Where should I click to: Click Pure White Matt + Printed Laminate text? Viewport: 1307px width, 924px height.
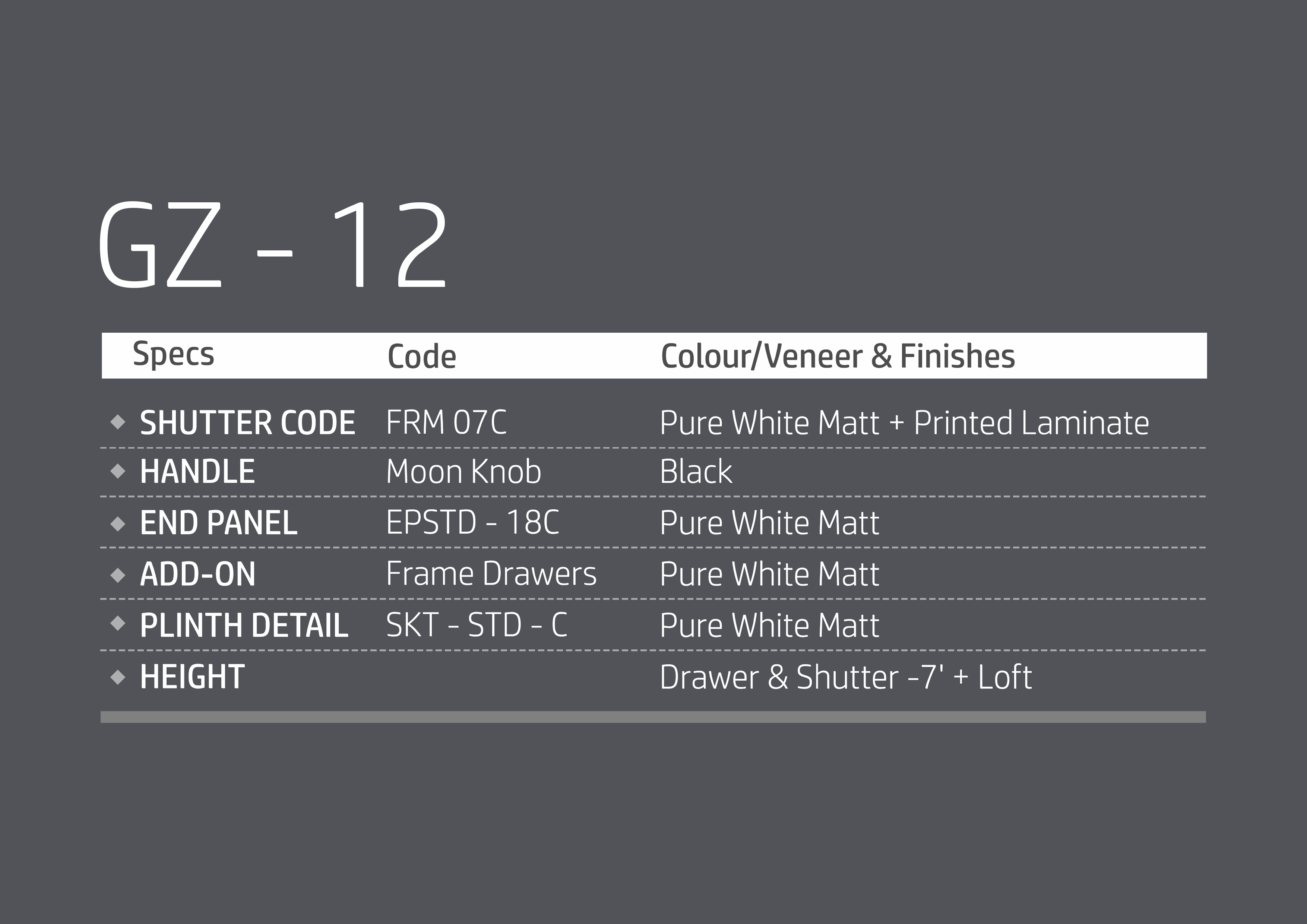[x=904, y=423]
